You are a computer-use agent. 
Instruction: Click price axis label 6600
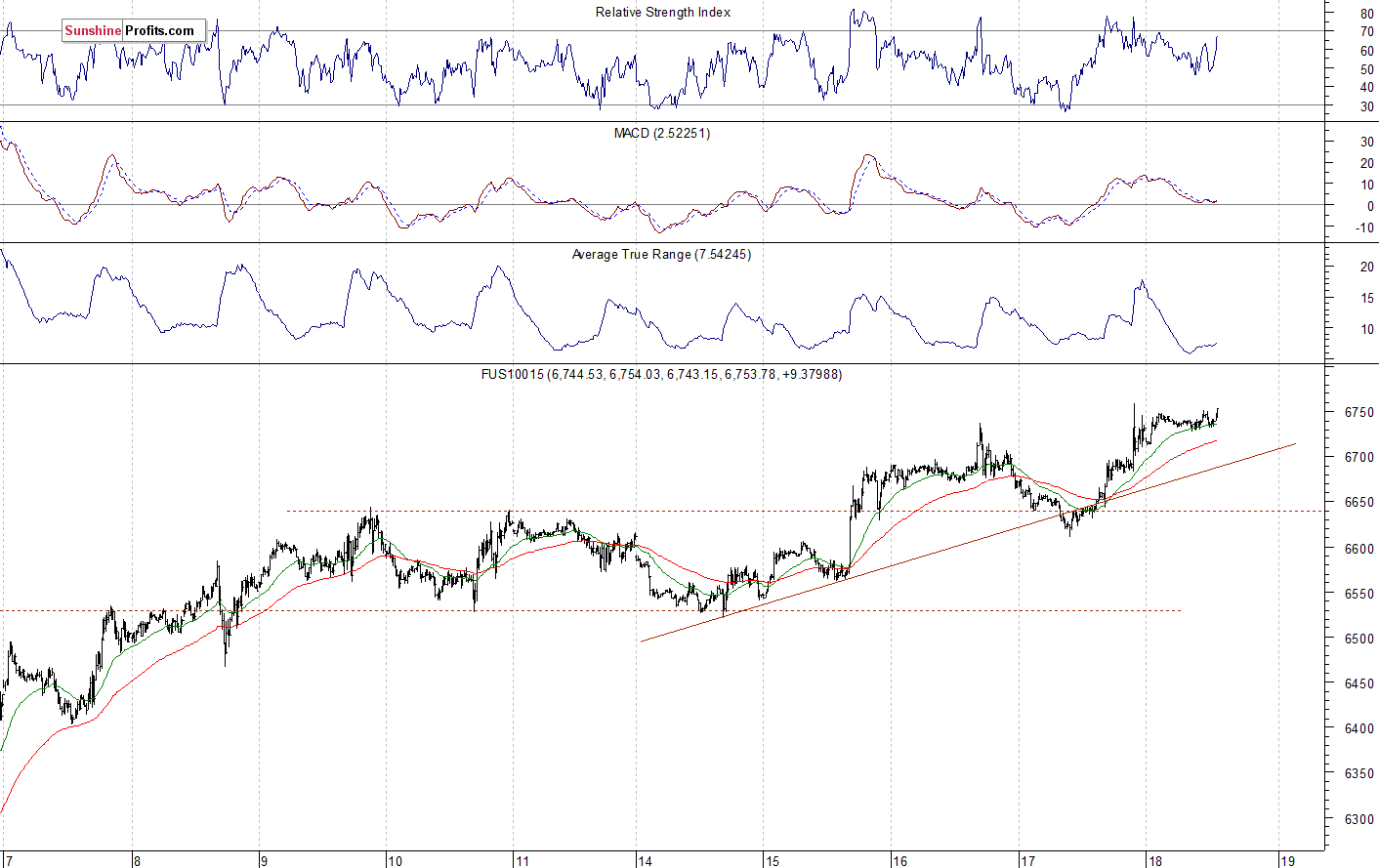(x=1359, y=549)
